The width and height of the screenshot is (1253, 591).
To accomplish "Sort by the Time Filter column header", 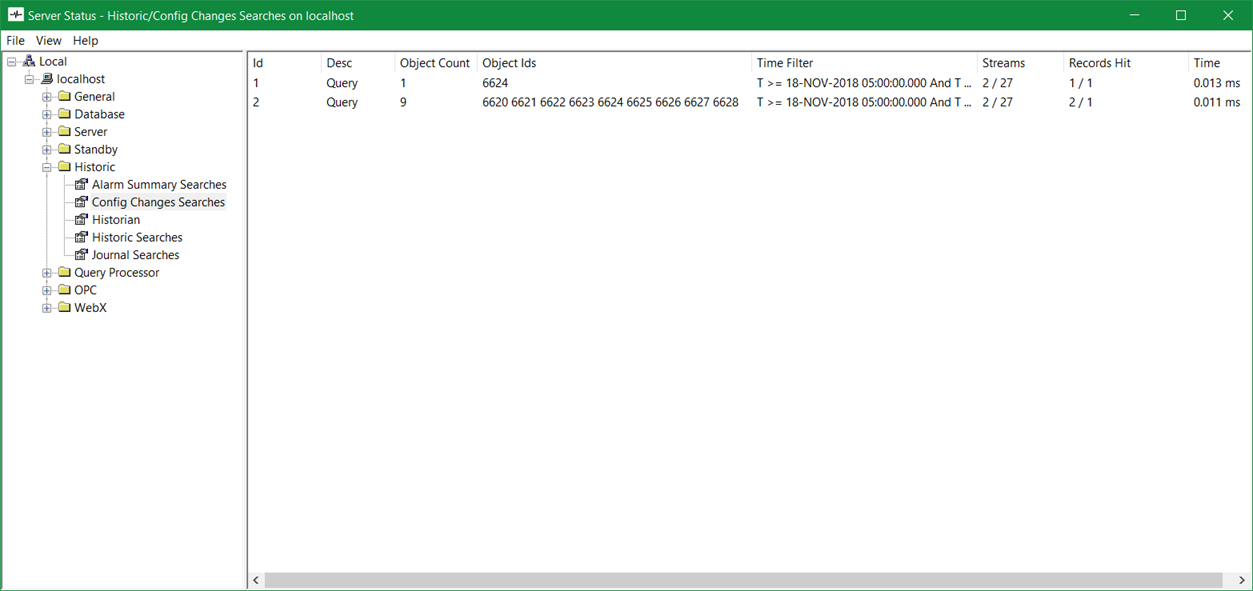I will click(x=785, y=63).
